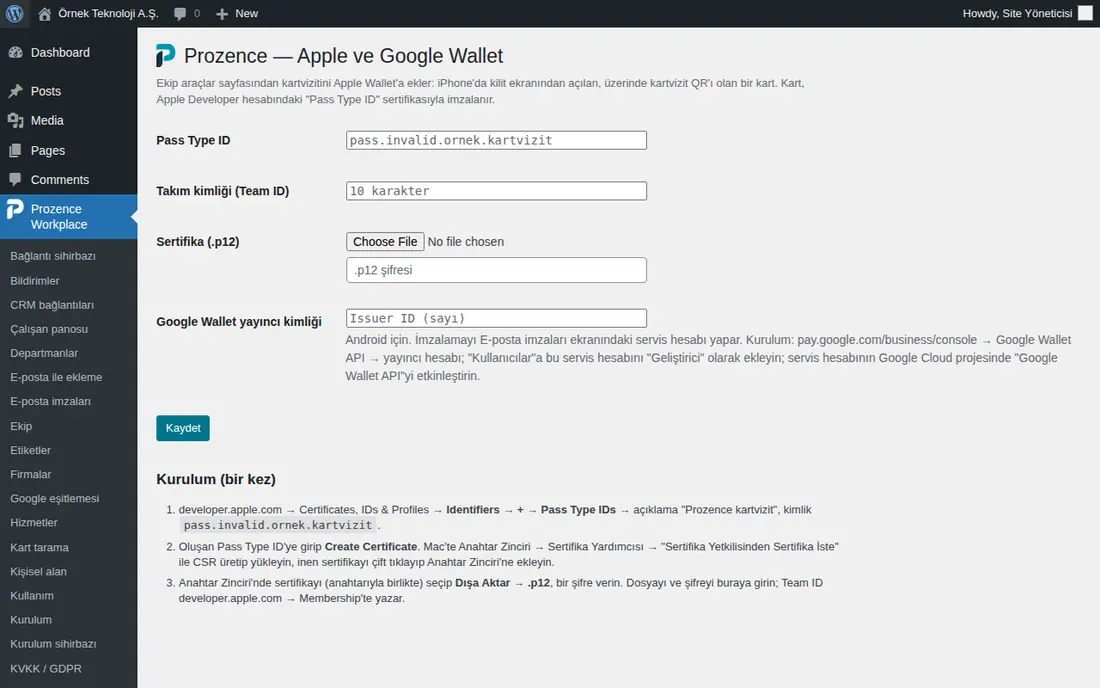1100x688 pixels.
Task: Click the Pages document icon
Action: click(x=15, y=151)
